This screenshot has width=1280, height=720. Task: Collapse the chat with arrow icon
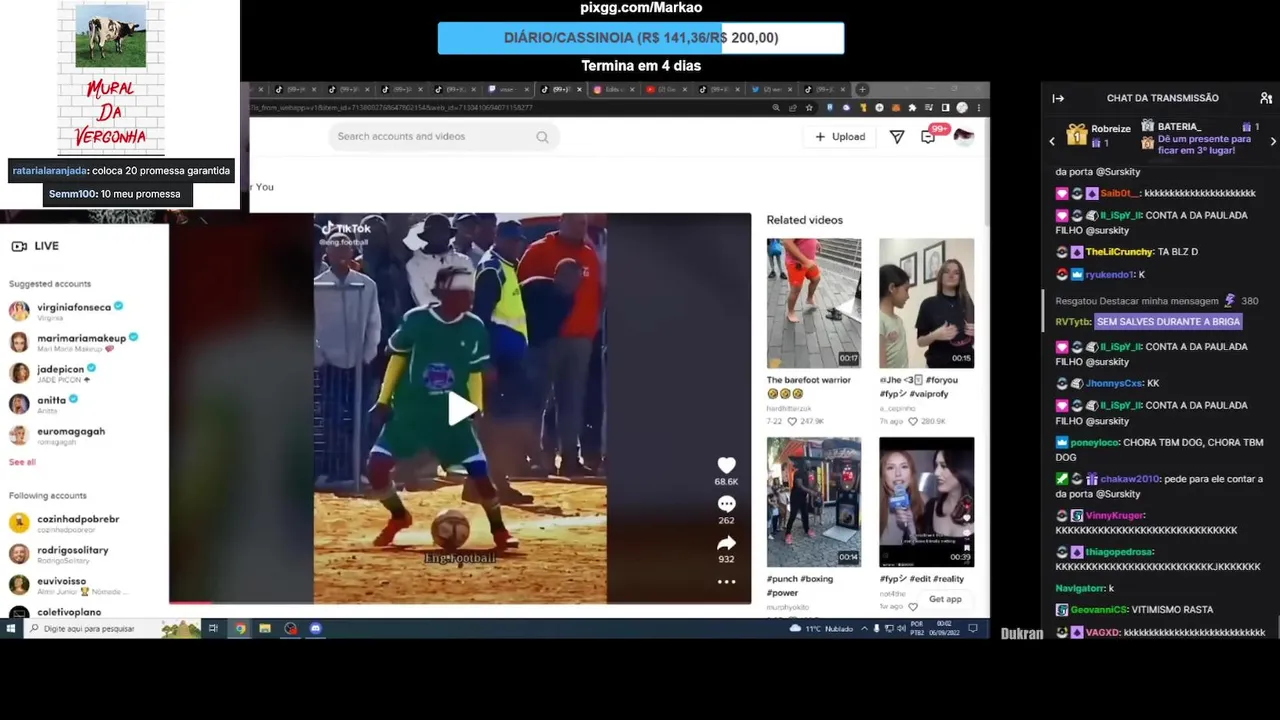click(x=1058, y=98)
